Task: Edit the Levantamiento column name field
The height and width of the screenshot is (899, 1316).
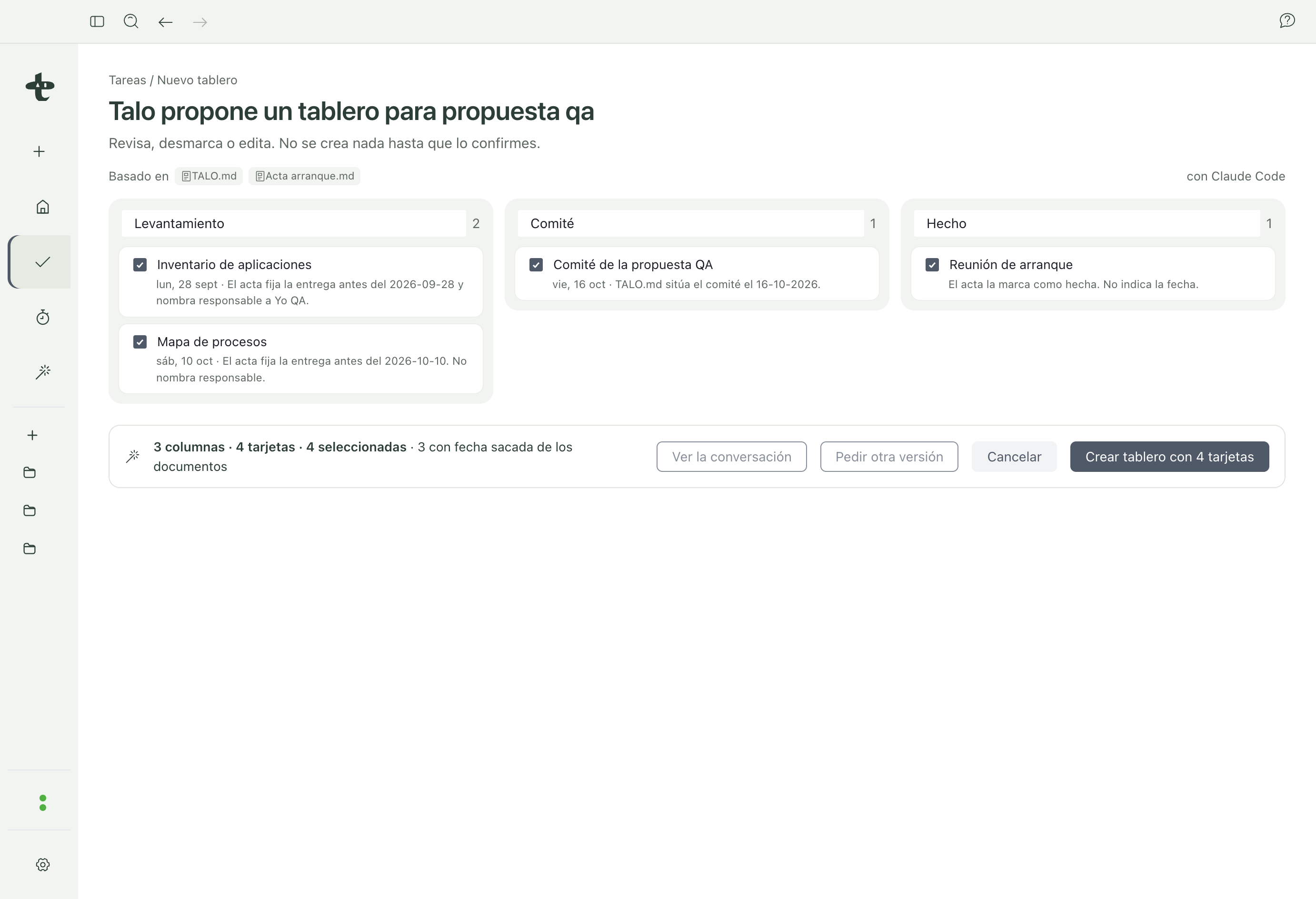Action: (x=294, y=223)
